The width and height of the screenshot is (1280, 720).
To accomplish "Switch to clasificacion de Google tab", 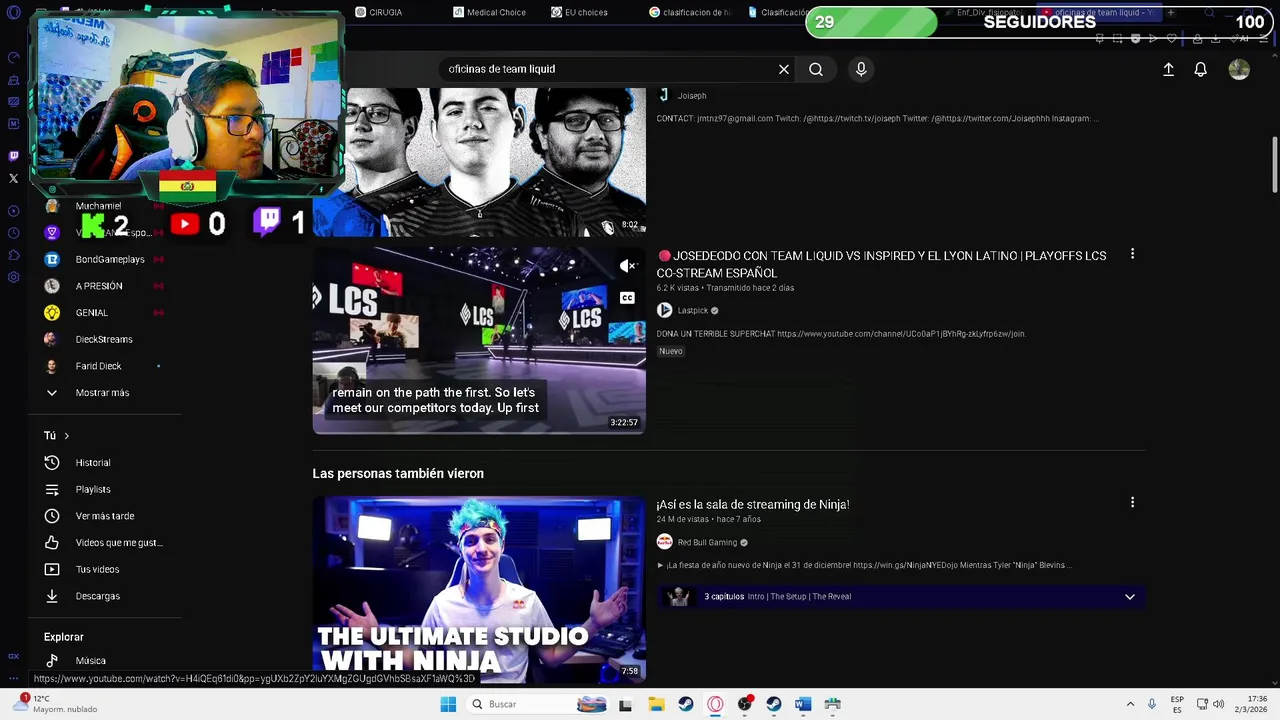I will 690,12.
